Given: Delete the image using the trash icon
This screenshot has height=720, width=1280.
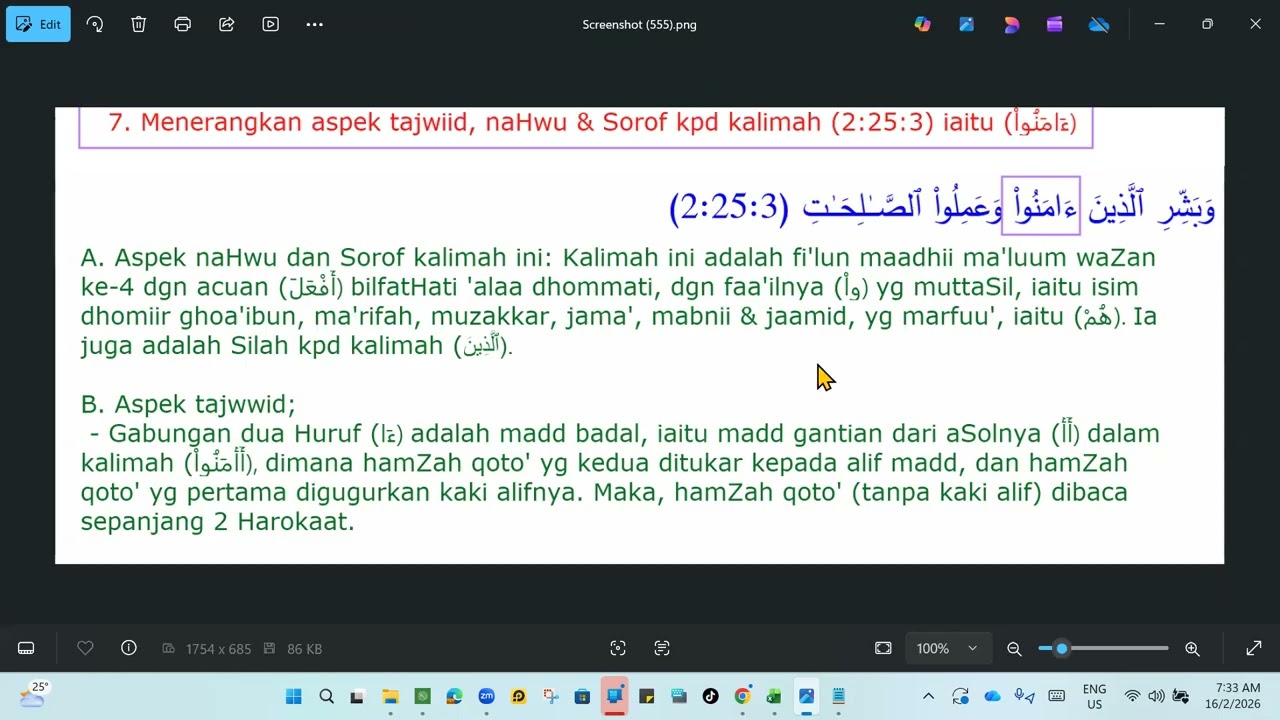Looking at the screenshot, I should [x=139, y=24].
